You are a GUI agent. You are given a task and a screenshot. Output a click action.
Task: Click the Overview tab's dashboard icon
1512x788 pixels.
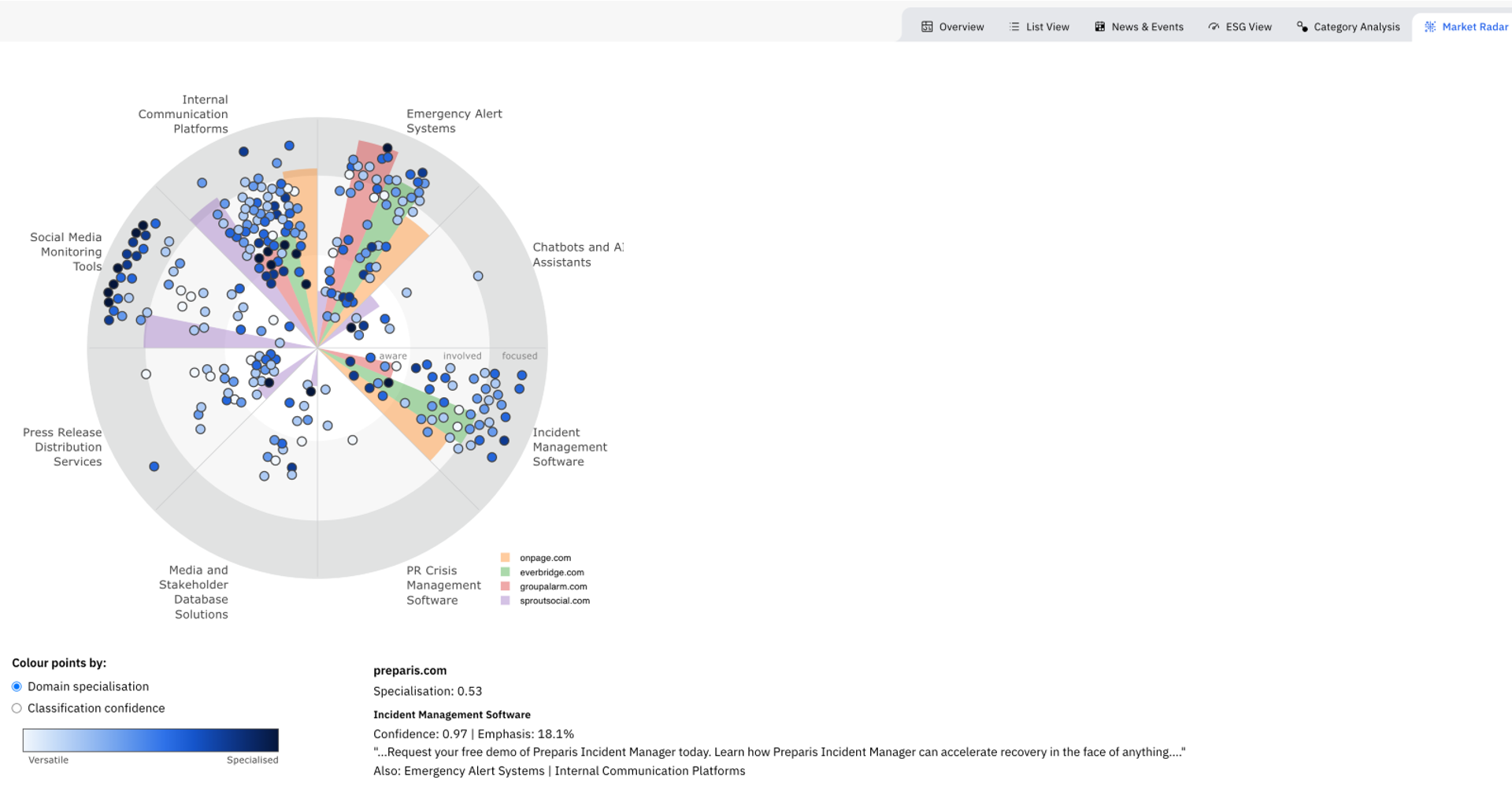927,27
